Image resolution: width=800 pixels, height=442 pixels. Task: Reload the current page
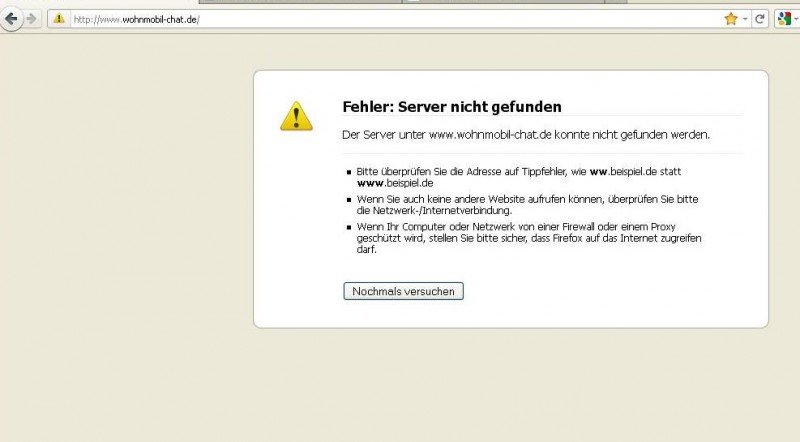coord(760,19)
